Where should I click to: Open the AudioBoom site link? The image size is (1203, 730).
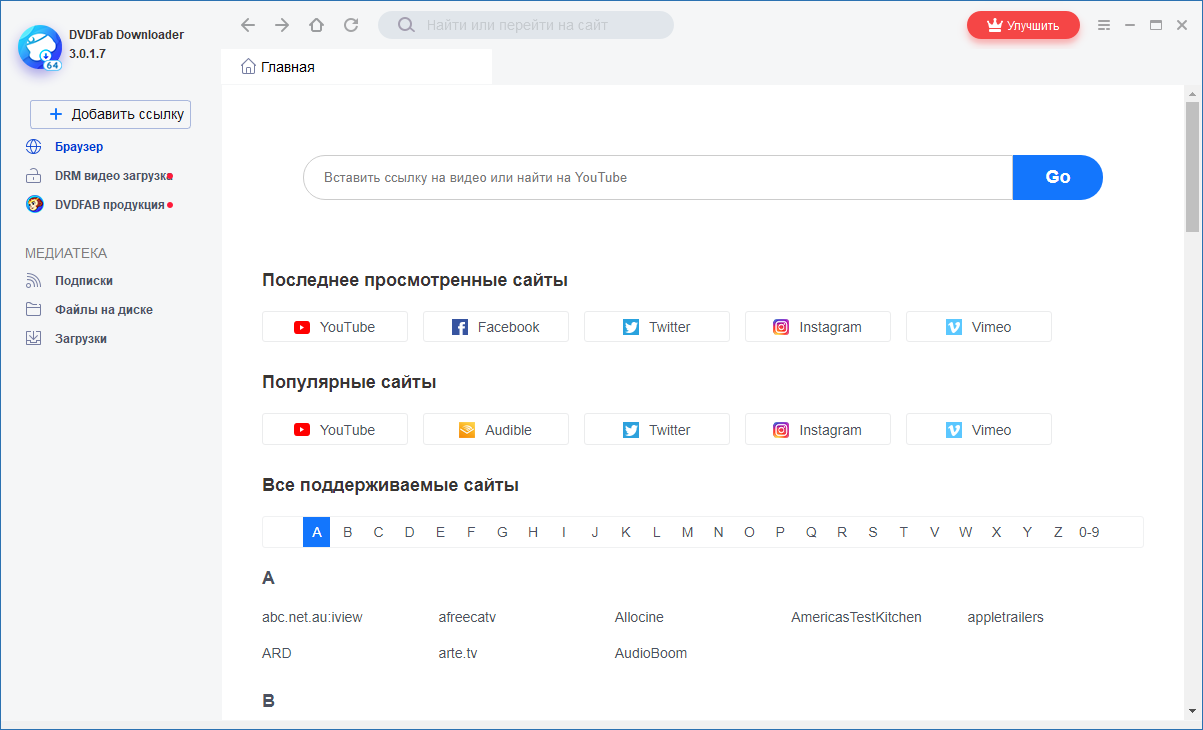tap(651, 653)
